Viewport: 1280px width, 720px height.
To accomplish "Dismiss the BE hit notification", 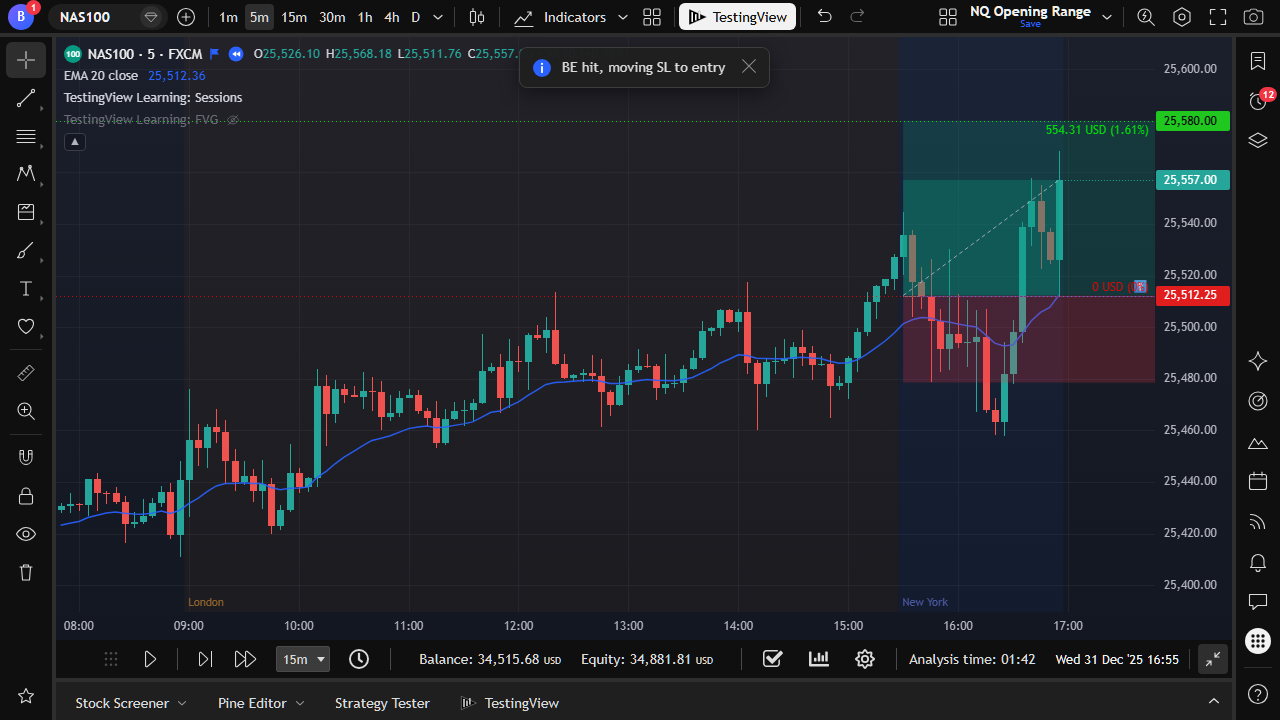I will (749, 67).
